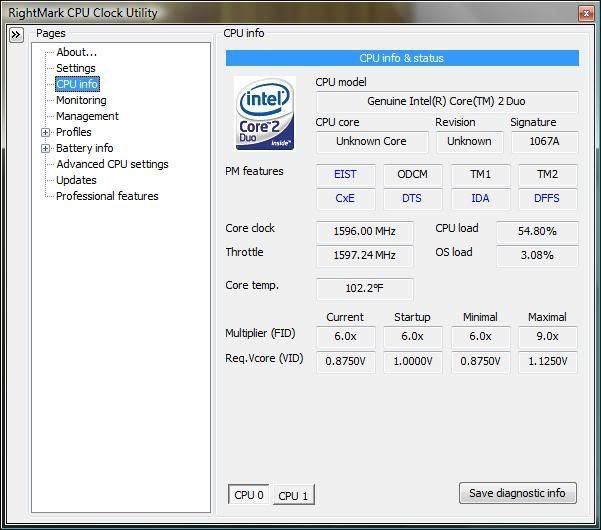Image resolution: width=601 pixels, height=530 pixels.
Task: Click the Core temp value 102.2°F
Action: coord(365,289)
